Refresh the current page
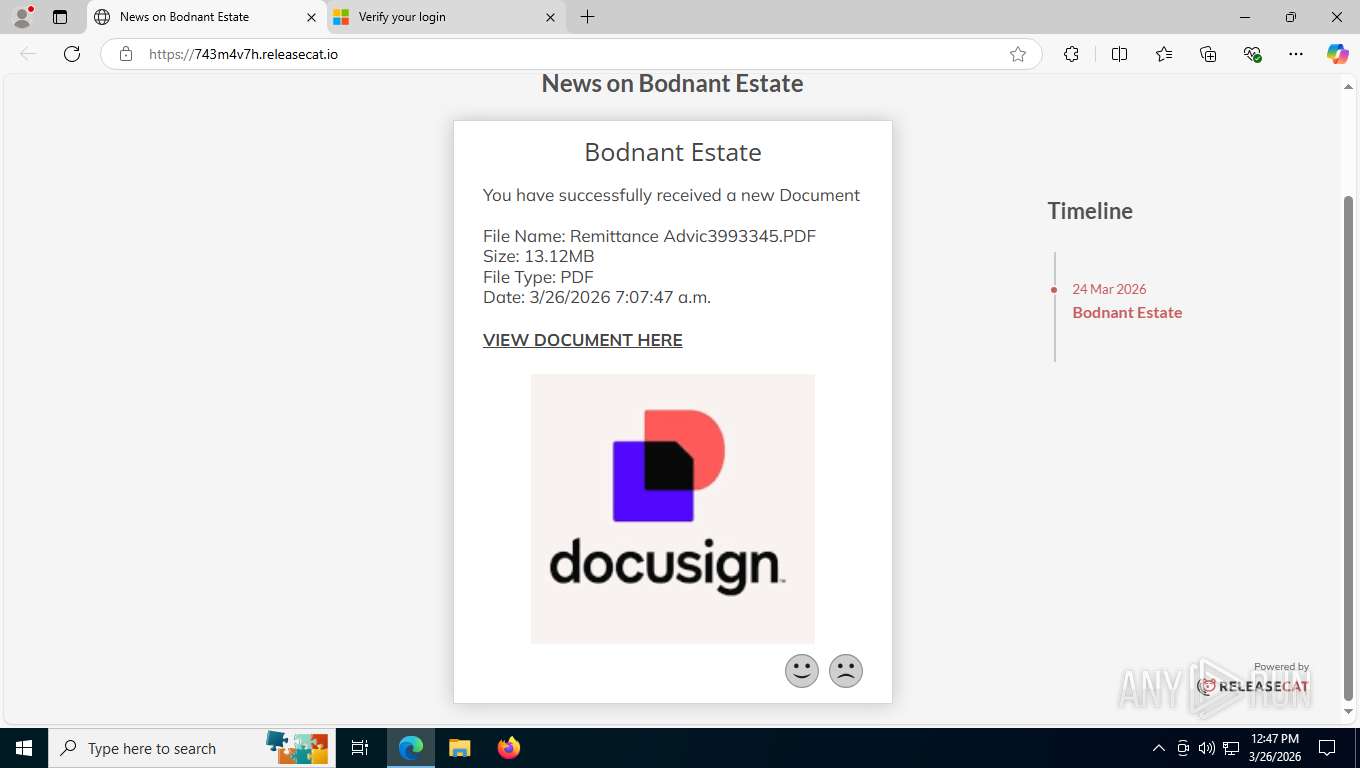The height and width of the screenshot is (768, 1360). click(x=72, y=54)
